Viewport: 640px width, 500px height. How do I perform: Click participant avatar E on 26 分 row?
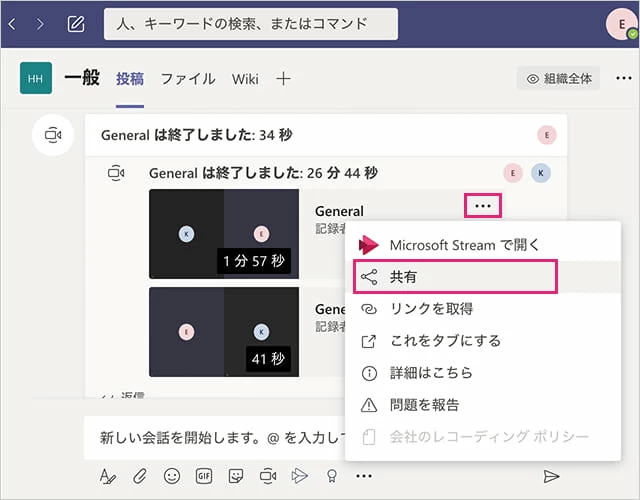pos(513,173)
